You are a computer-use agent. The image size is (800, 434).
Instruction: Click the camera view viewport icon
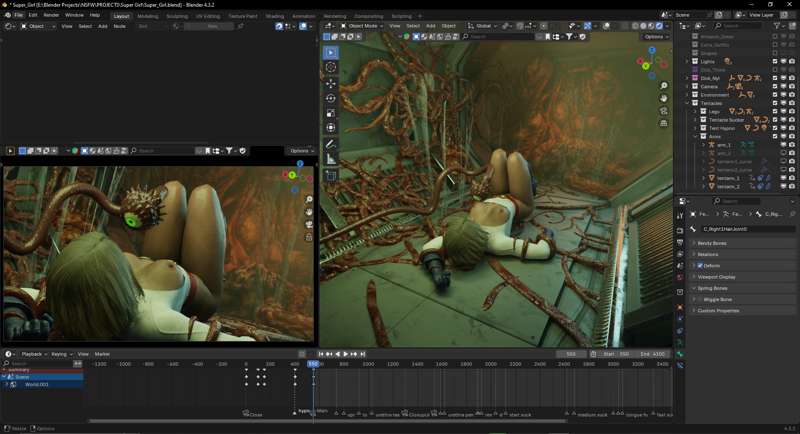point(664,111)
